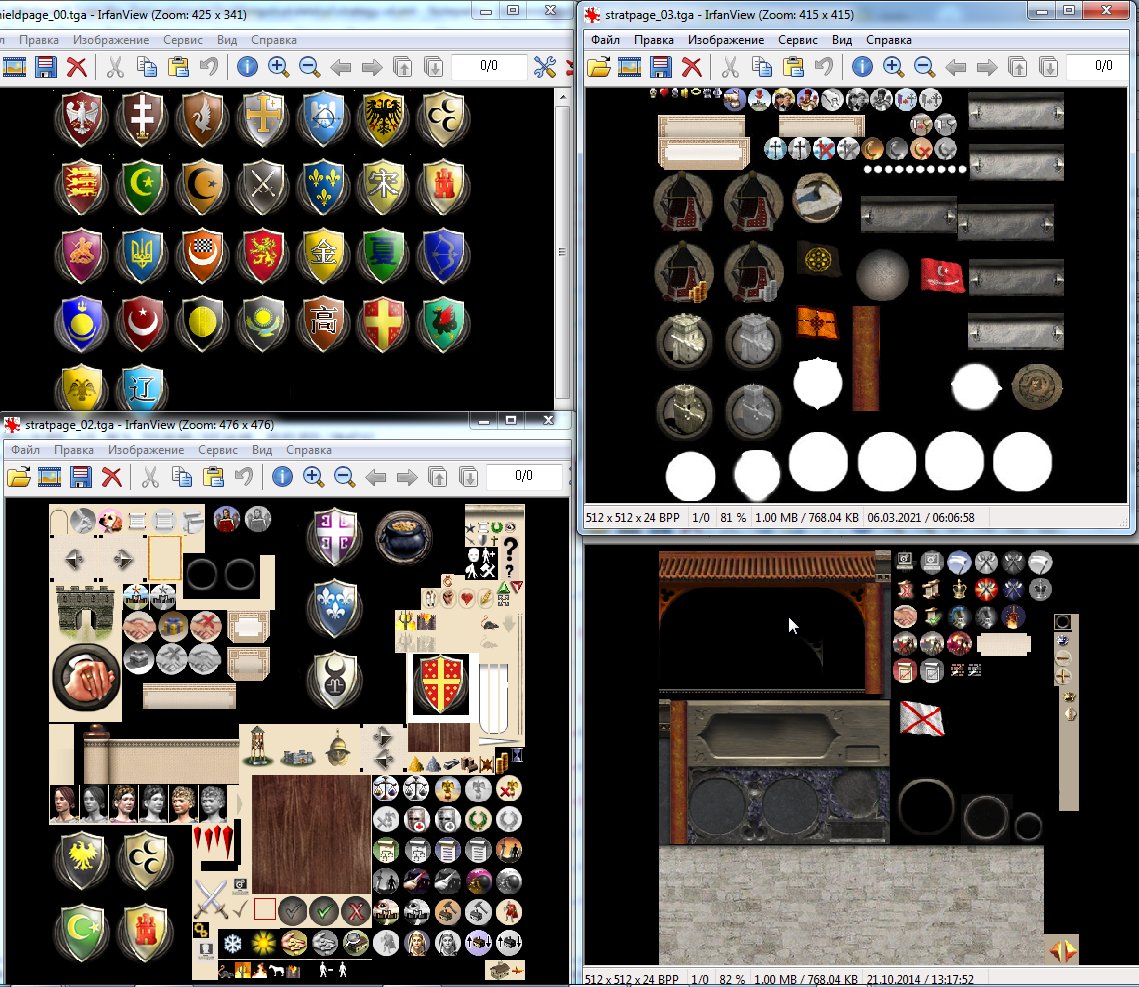1139x987 pixels.
Task: Click Slideshow icon in stratpage_02 toolbar
Action: (x=49, y=477)
